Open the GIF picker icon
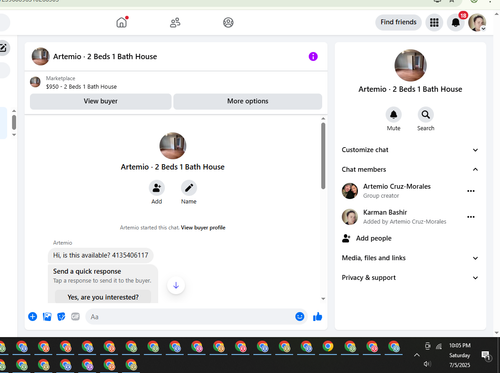Viewport: 500px width, 373px height. coord(75,316)
